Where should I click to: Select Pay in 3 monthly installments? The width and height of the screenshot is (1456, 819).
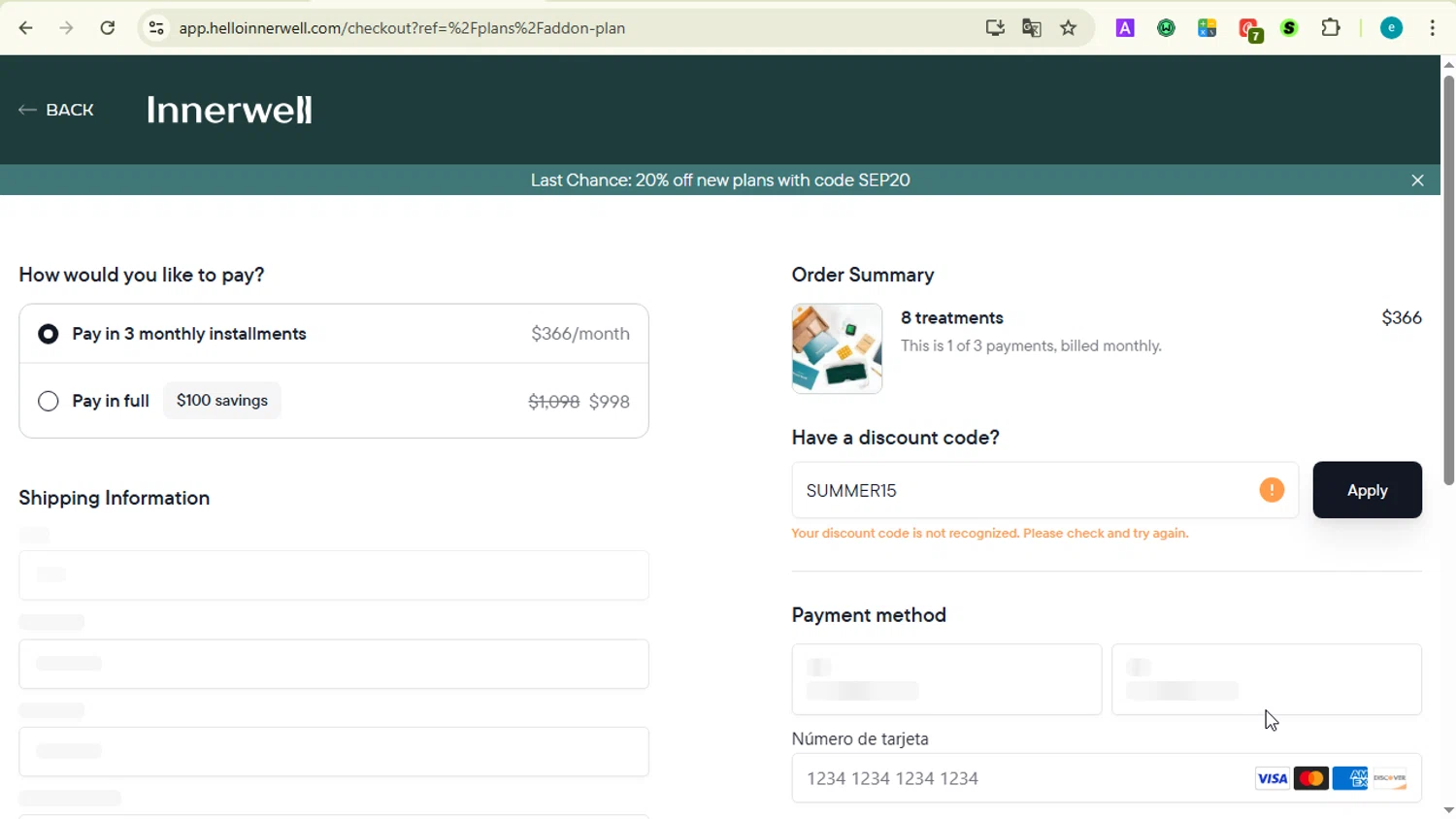[334, 334]
